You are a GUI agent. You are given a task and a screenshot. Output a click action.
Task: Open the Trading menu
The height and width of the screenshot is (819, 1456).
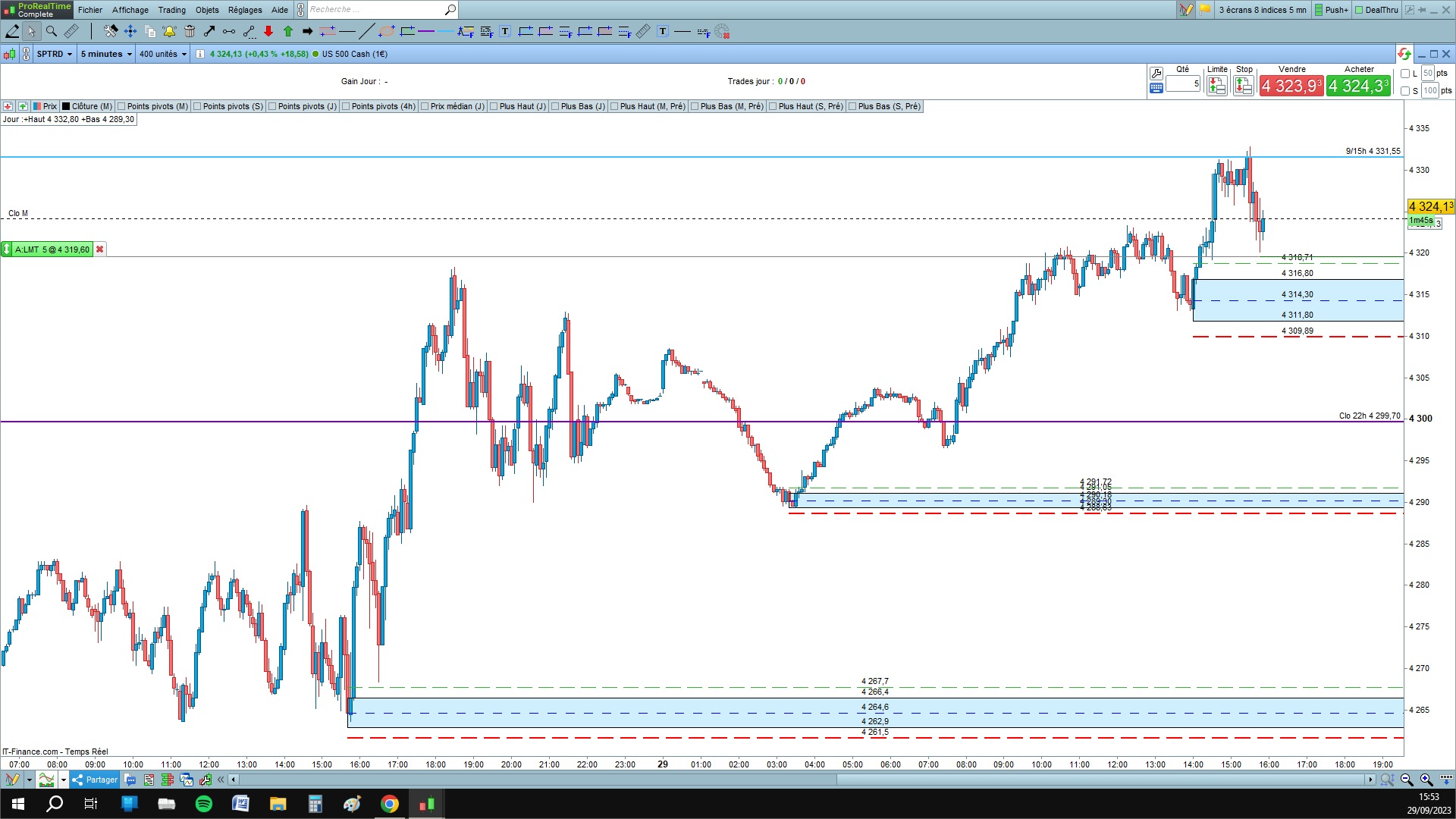pos(171,10)
